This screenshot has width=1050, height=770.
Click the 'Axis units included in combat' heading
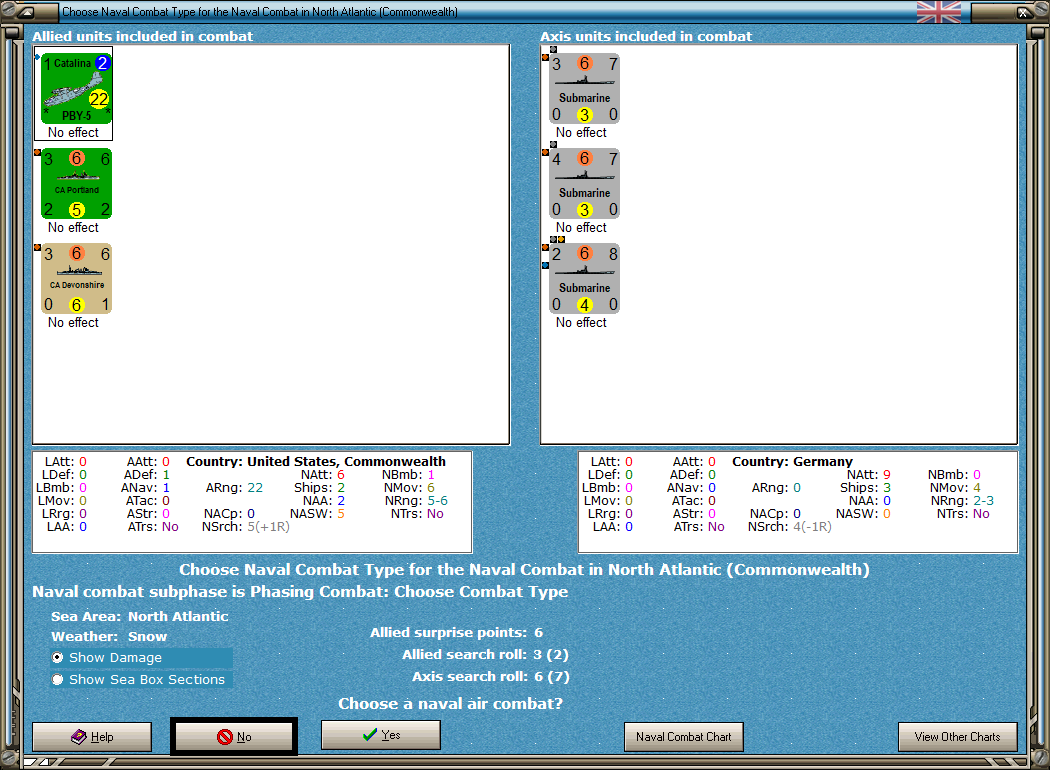pos(646,36)
